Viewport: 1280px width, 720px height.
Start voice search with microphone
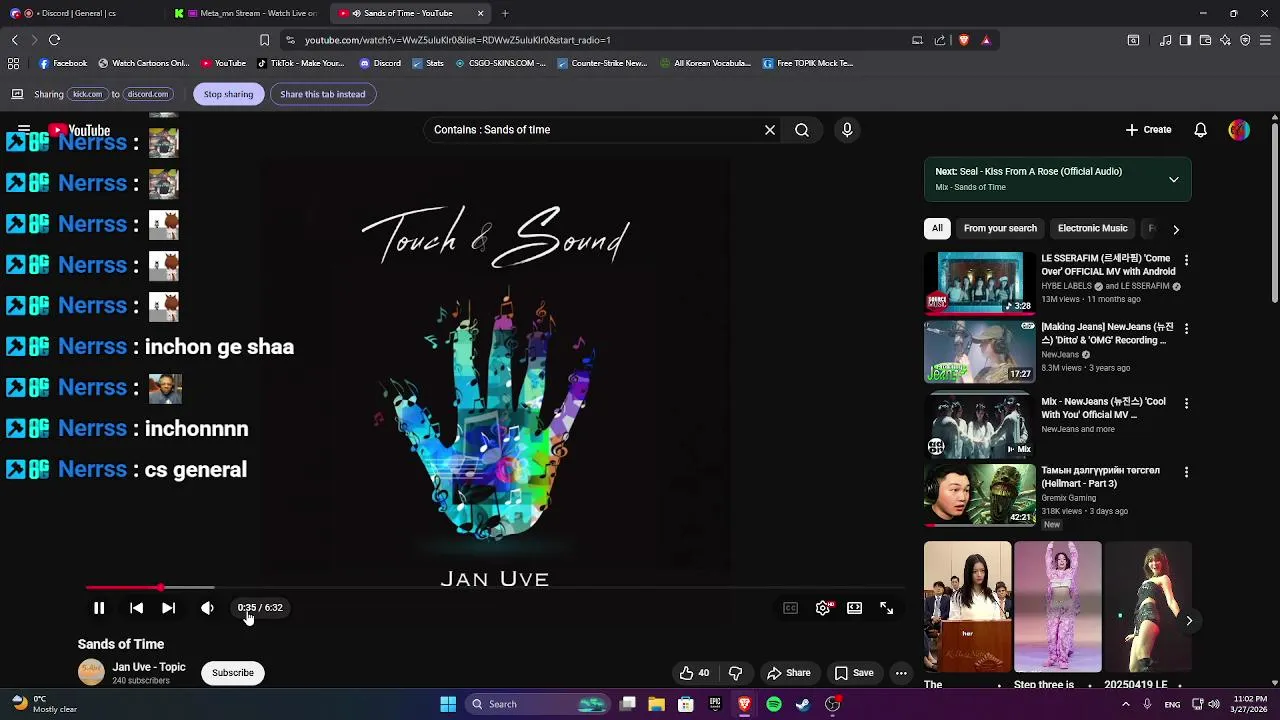click(x=847, y=130)
